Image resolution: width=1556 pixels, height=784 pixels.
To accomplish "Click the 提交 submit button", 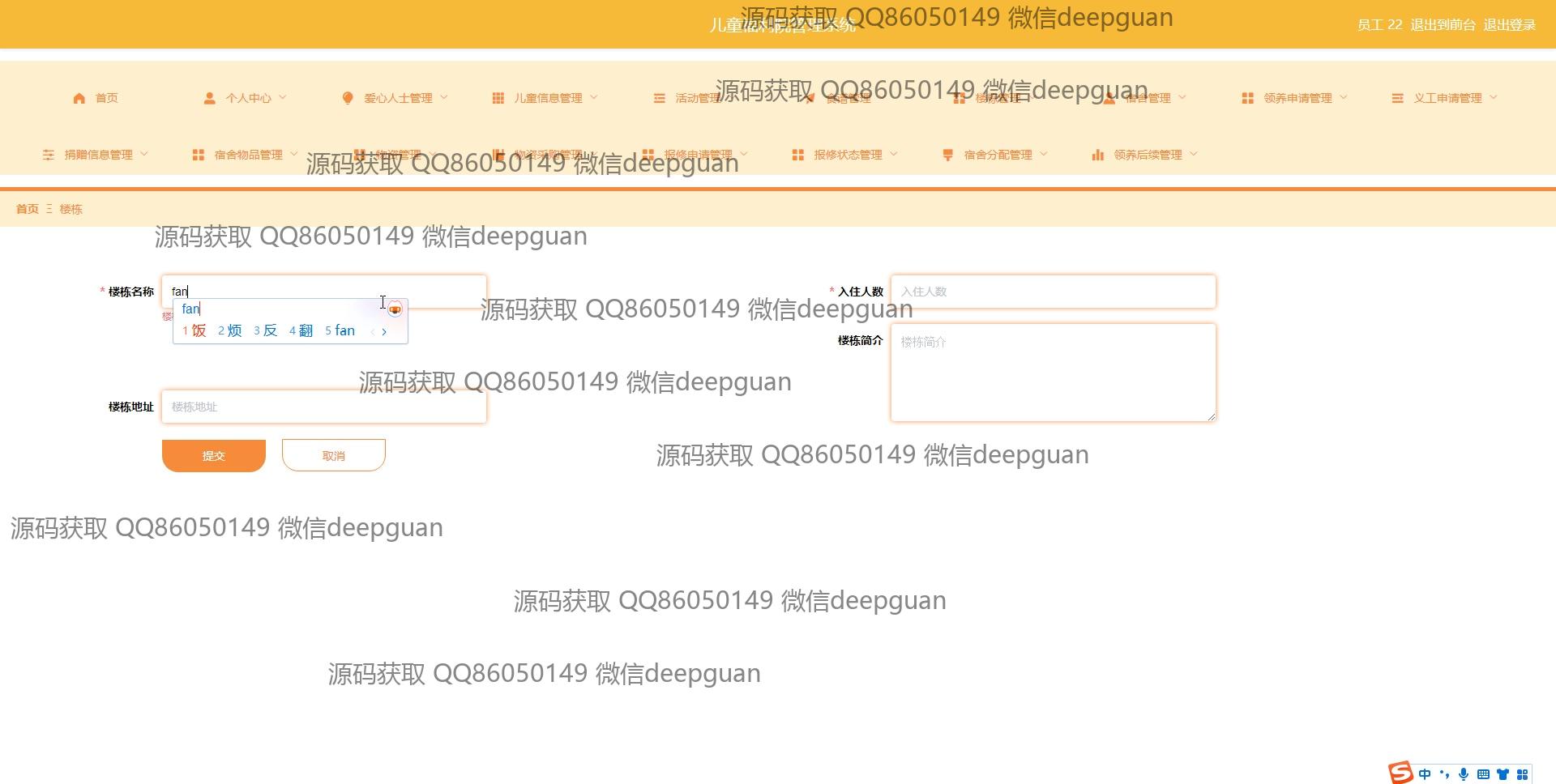I will pyautogui.click(x=214, y=456).
